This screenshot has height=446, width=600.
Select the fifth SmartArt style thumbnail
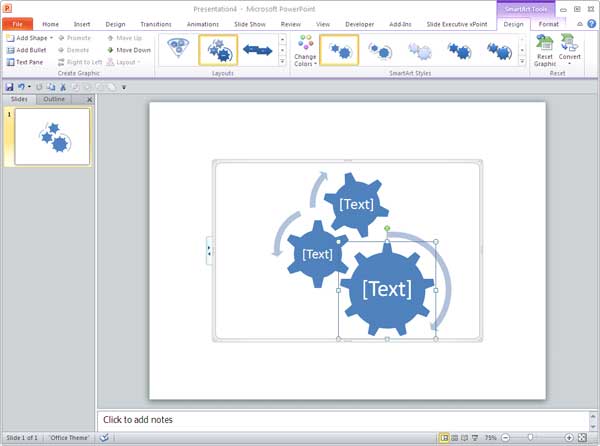[x=499, y=50]
